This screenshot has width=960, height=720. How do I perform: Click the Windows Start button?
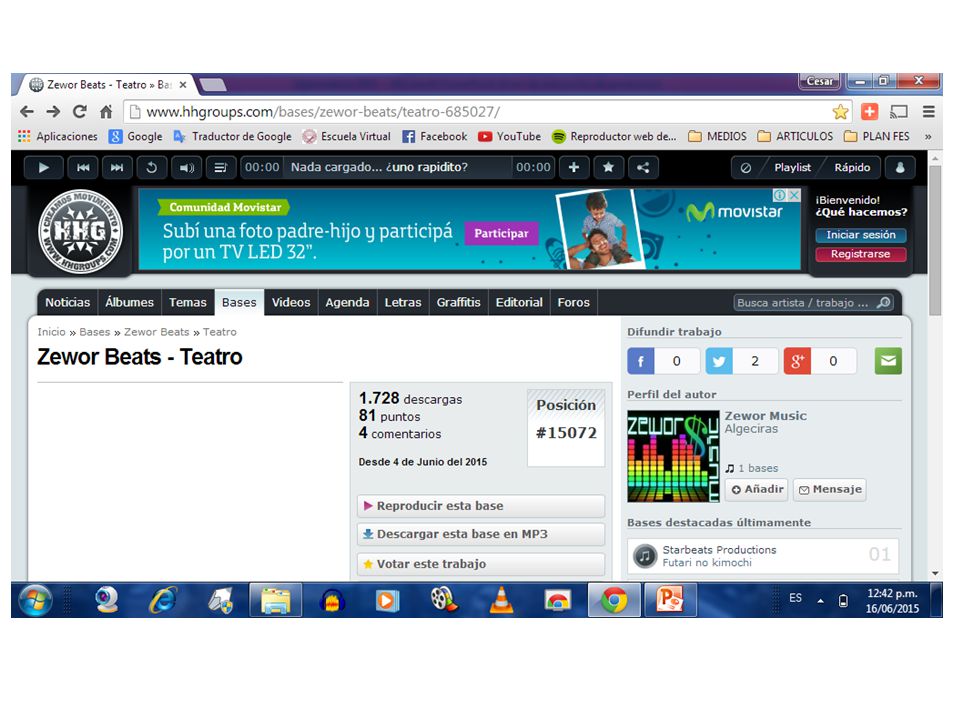(35, 600)
